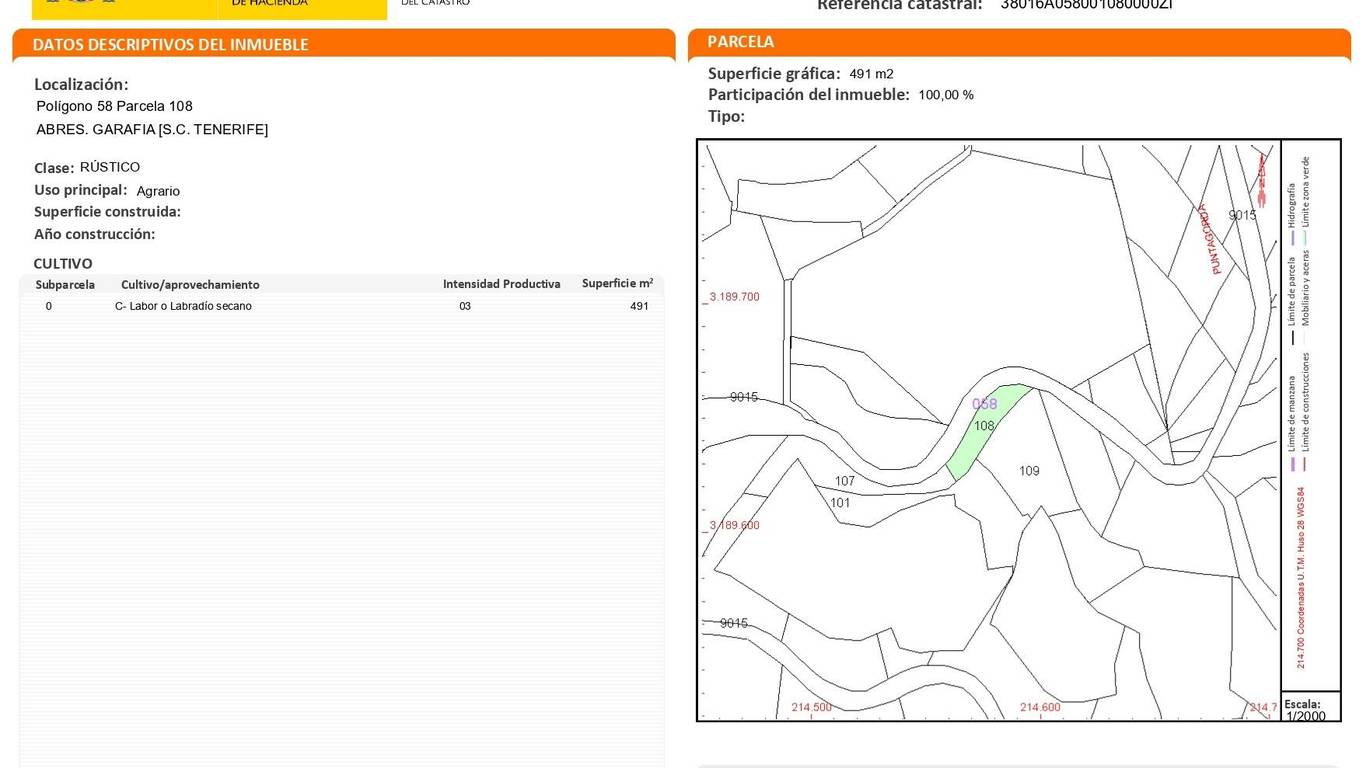Click the DATOS DESCRIPTIVOS DEL INMUEBLE header
Screen dimensions: 1366x768
pyautogui.click(x=171, y=45)
